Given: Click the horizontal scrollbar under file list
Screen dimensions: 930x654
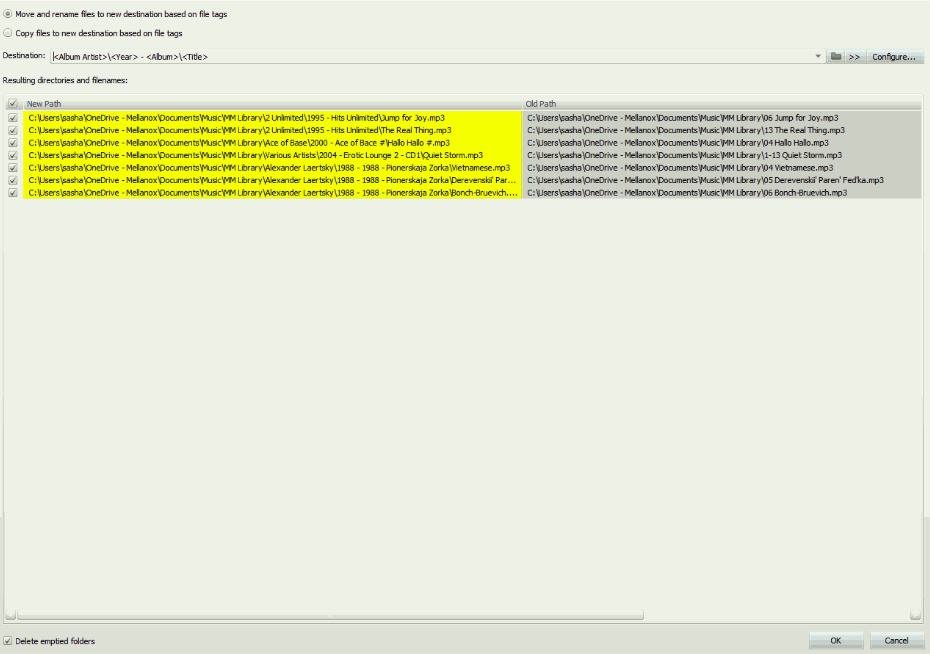Looking at the screenshot, I should click(330, 615).
